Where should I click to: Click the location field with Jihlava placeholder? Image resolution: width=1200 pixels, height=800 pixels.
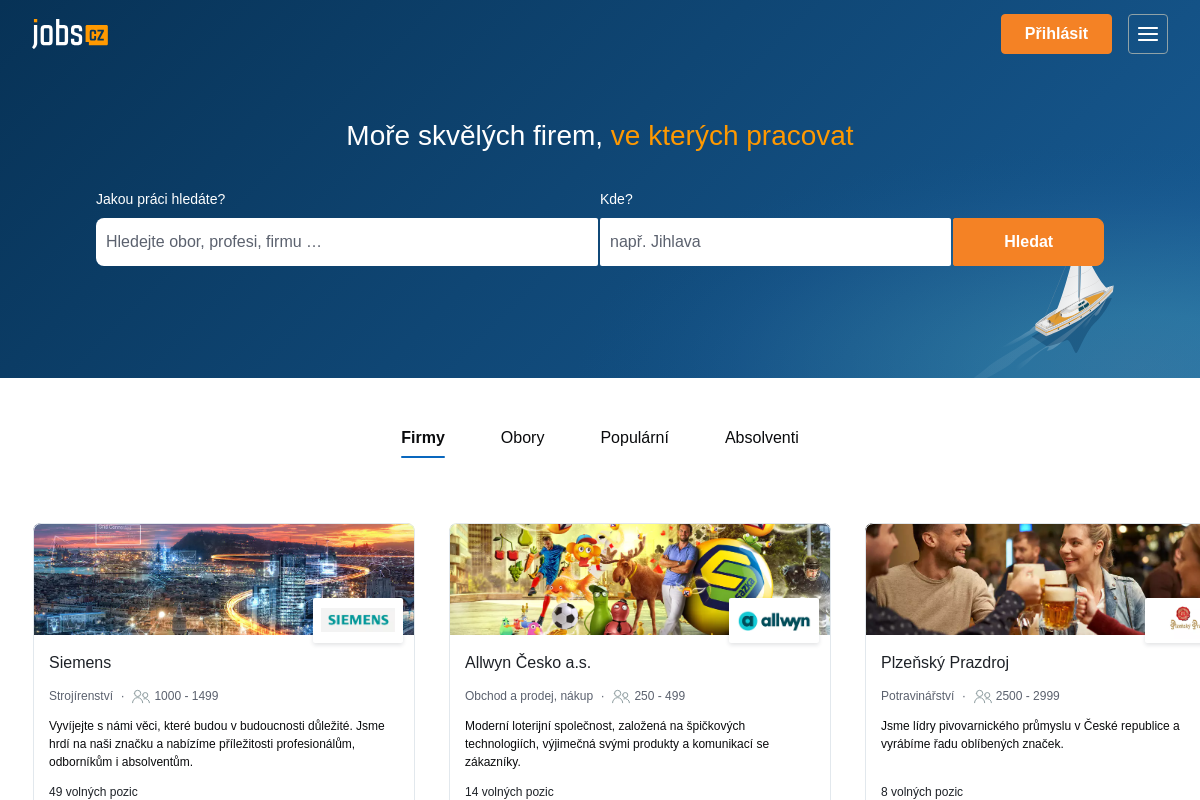tap(775, 241)
